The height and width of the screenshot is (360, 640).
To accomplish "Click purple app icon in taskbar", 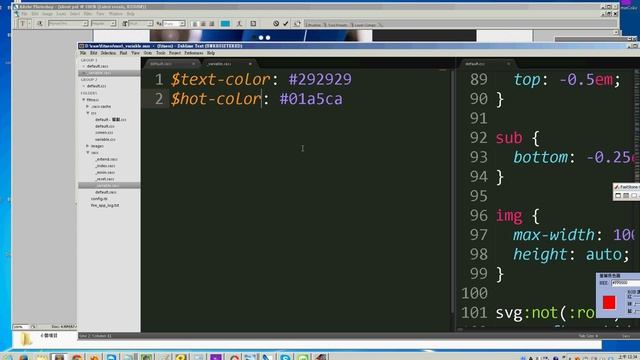I will (216, 358).
